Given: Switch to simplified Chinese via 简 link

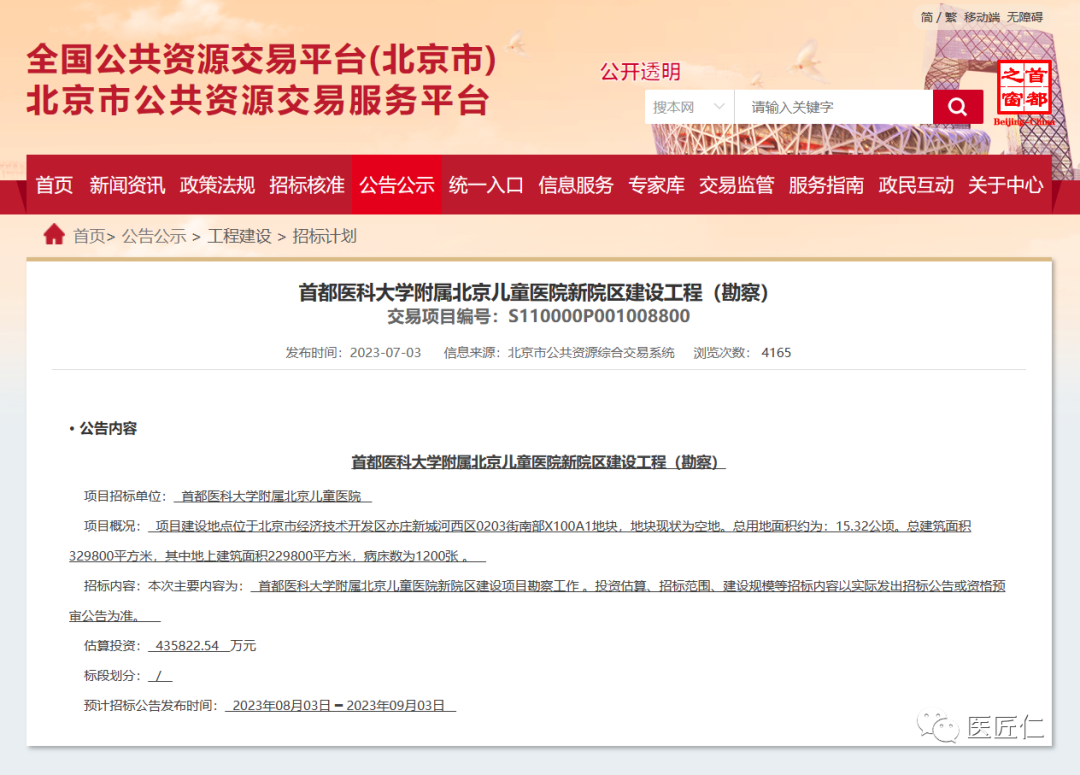Looking at the screenshot, I should pyautogui.click(x=927, y=17).
